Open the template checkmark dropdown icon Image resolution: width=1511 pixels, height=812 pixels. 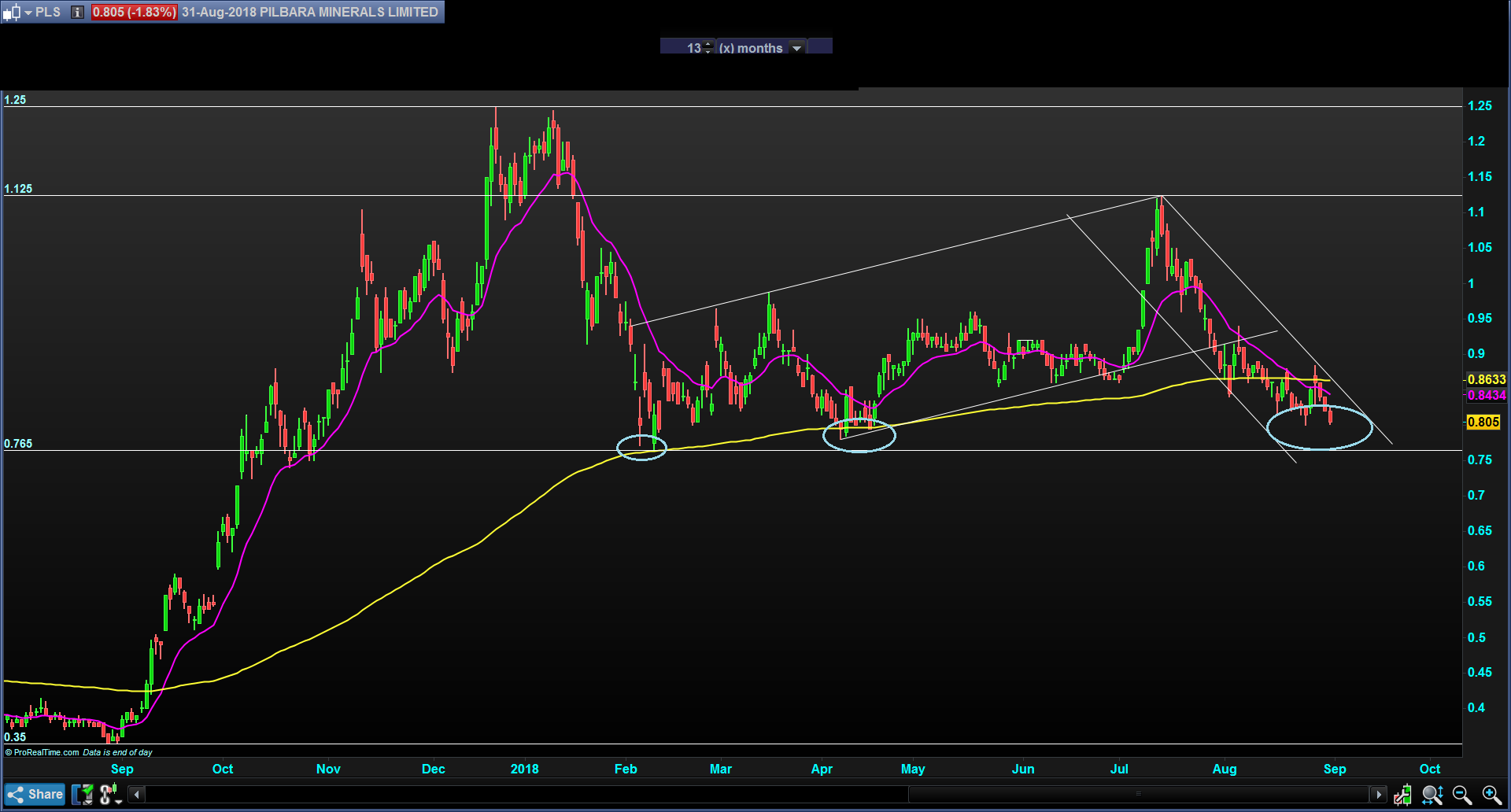(x=83, y=795)
